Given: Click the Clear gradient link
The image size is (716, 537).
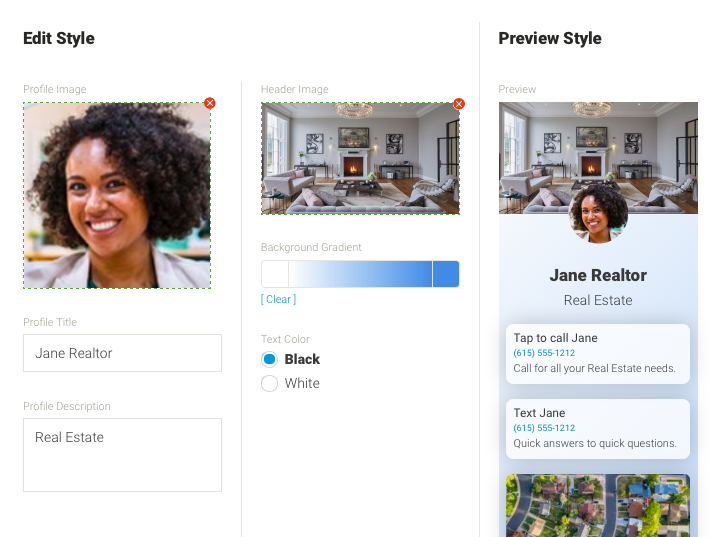Looking at the screenshot, I should click(x=279, y=299).
